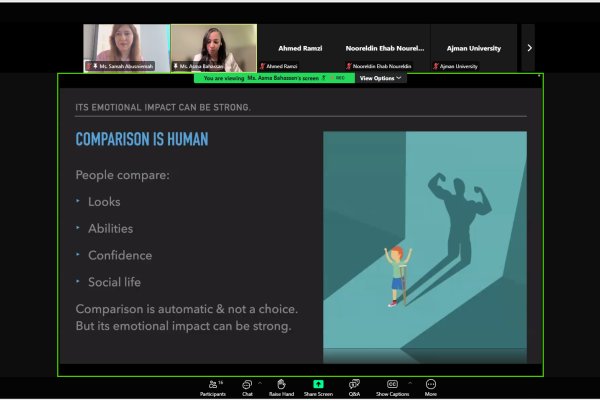Turn on Show Captions

tap(392, 385)
